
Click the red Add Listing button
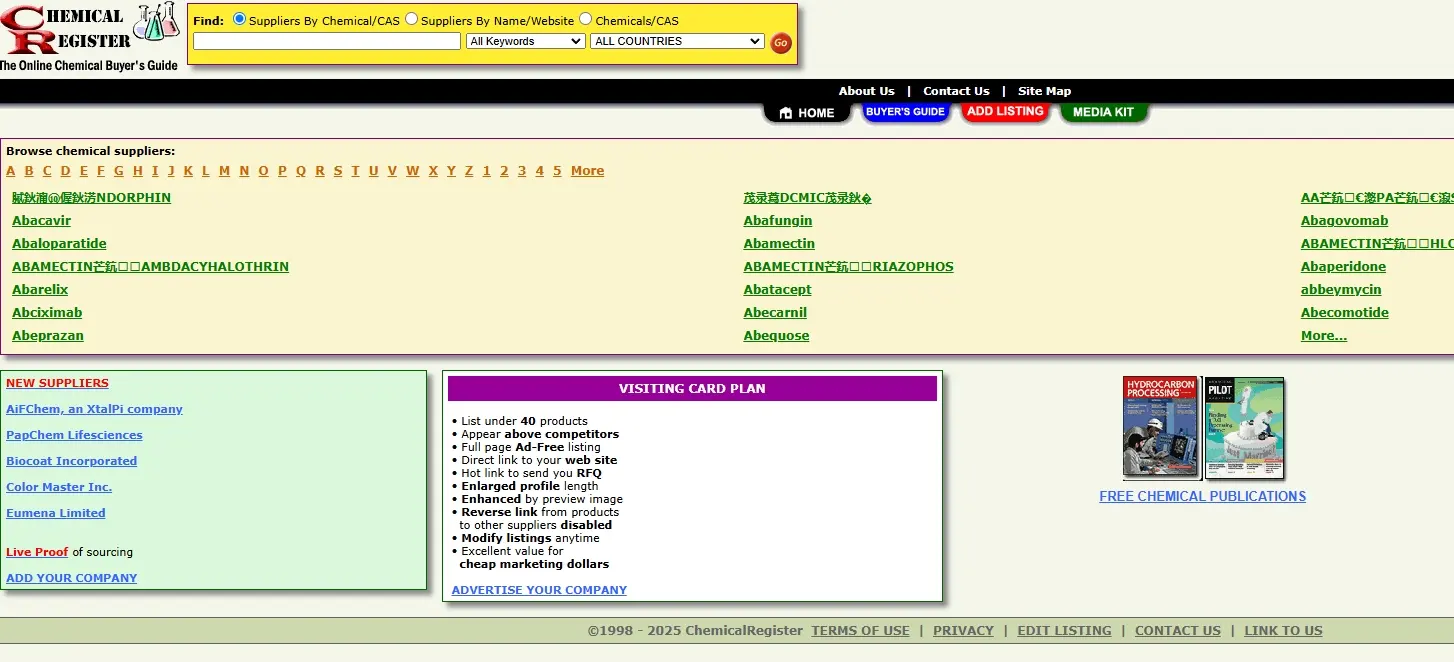pos(1005,112)
